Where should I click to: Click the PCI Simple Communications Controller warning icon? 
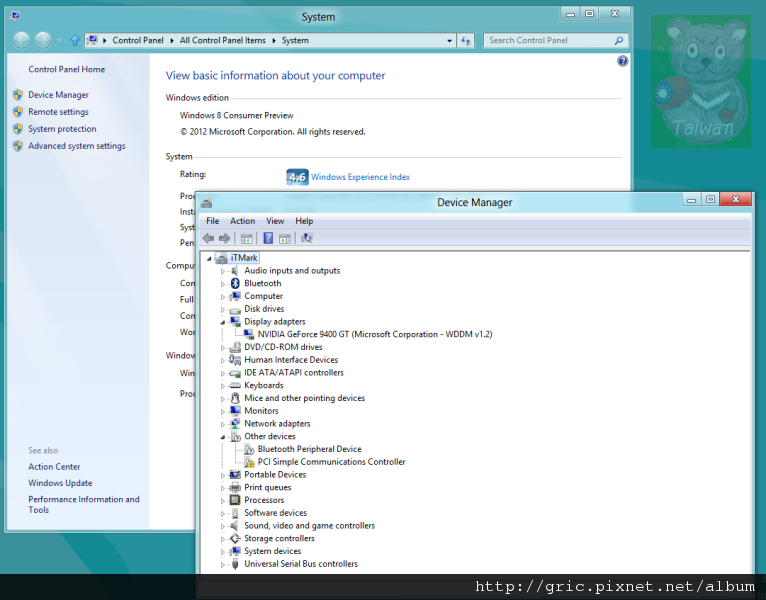click(x=249, y=462)
